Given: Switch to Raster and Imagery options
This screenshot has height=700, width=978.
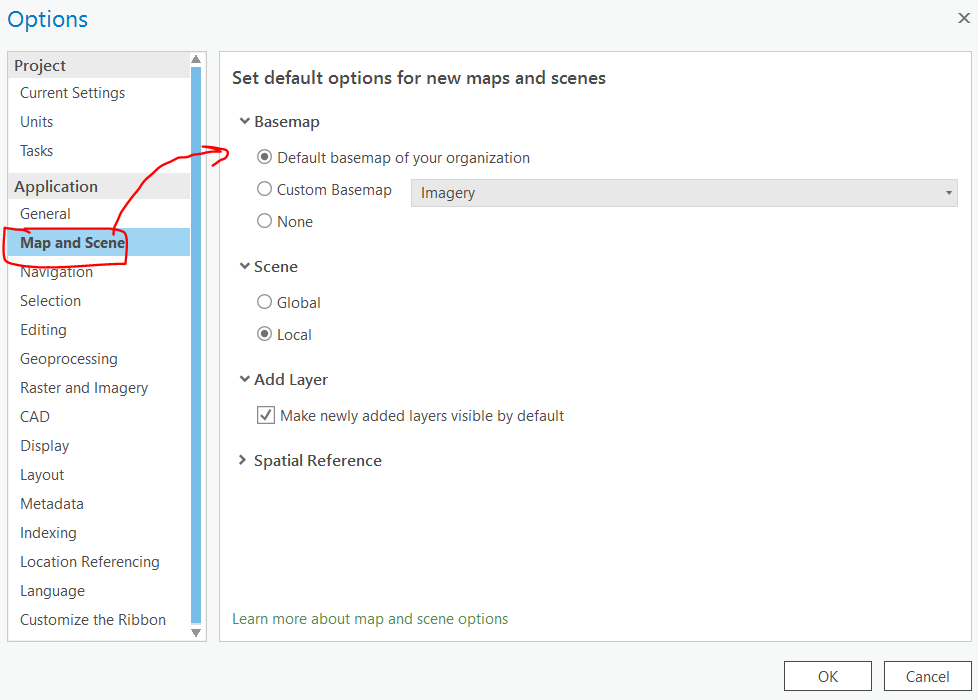Looking at the screenshot, I should point(84,388).
